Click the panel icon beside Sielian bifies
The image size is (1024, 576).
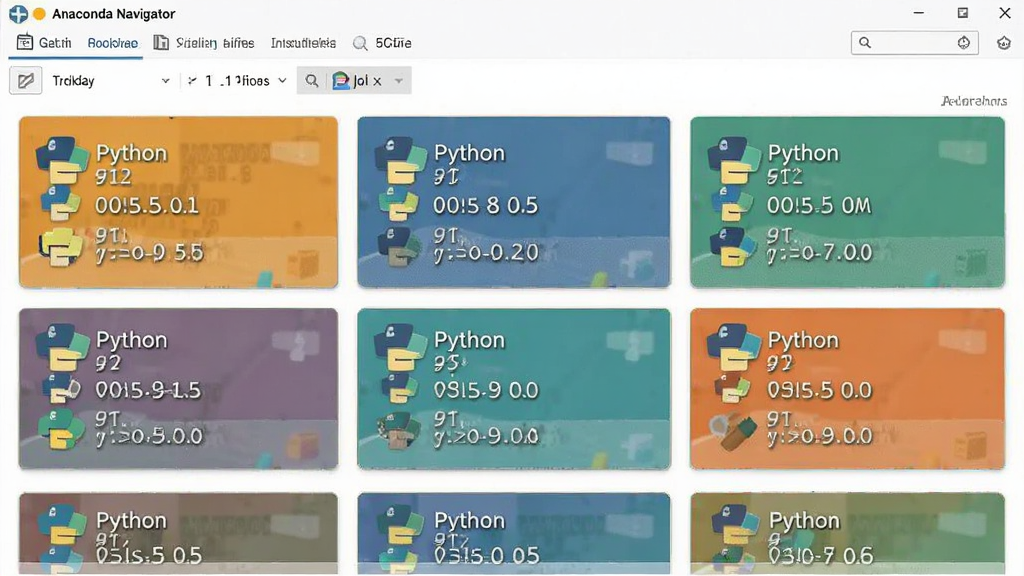(x=161, y=42)
